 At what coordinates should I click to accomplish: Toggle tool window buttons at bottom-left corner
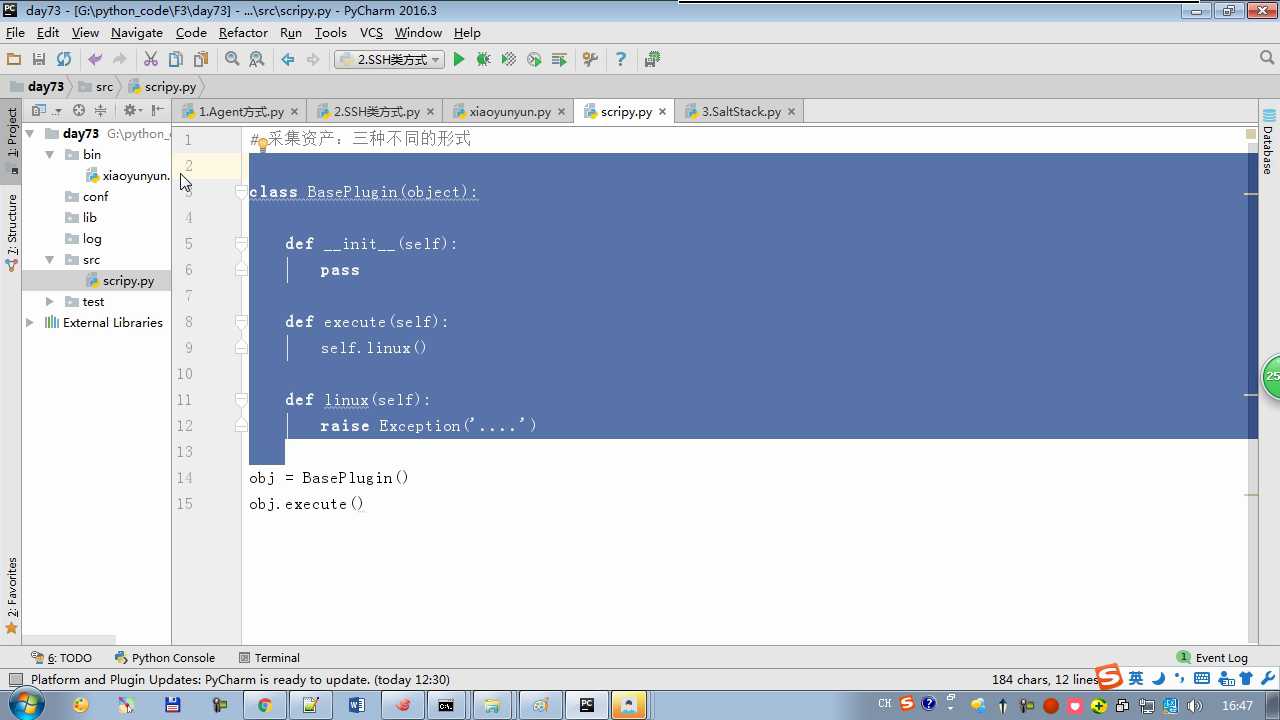tap(14, 680)
